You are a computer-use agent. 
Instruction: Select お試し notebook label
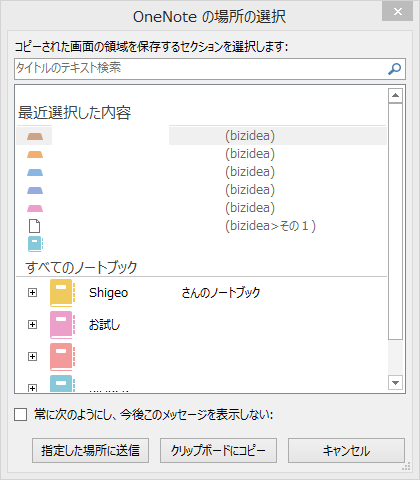coord(104,325)
